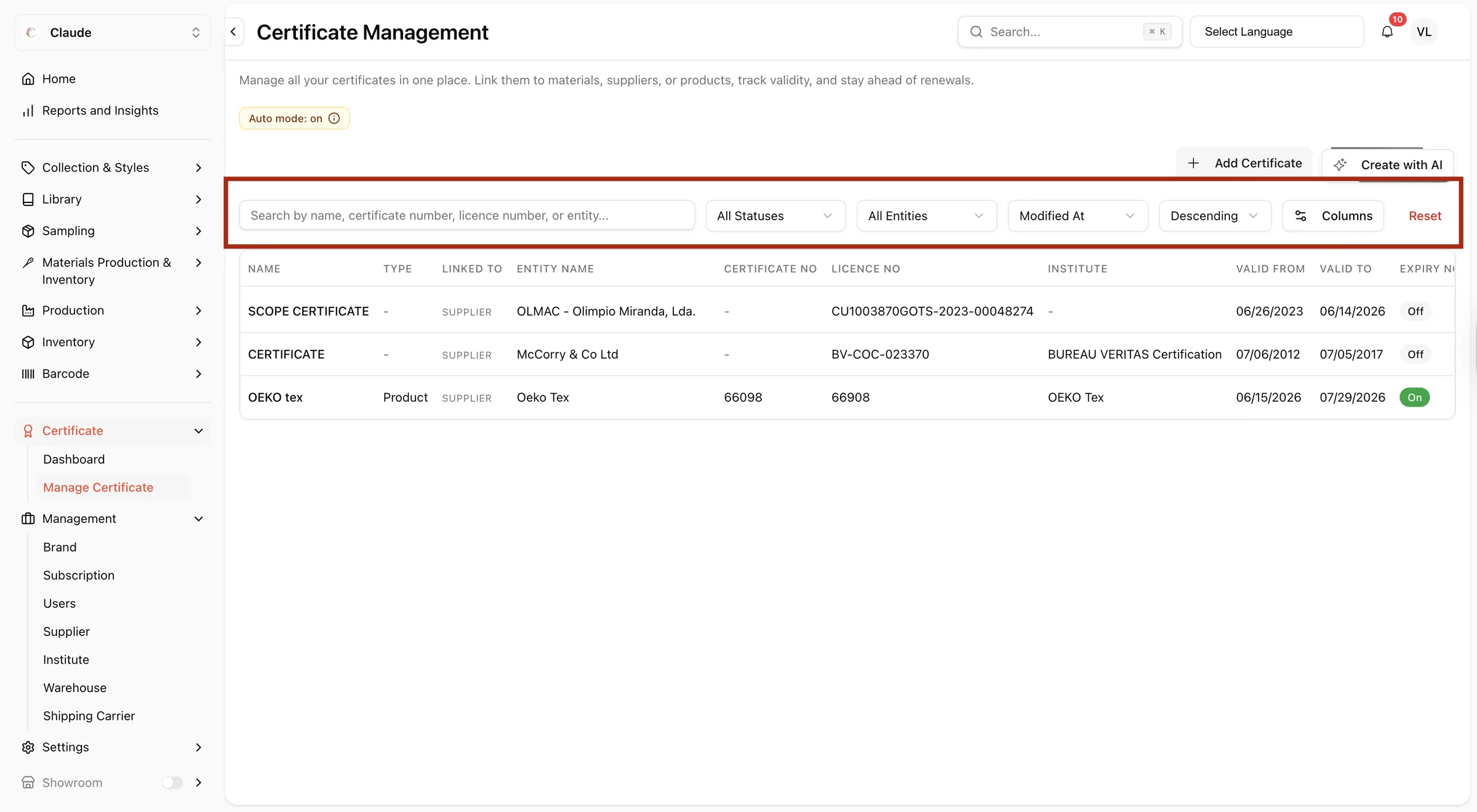
Task: Open the All Entities dropdown
Action: [927, 216]
